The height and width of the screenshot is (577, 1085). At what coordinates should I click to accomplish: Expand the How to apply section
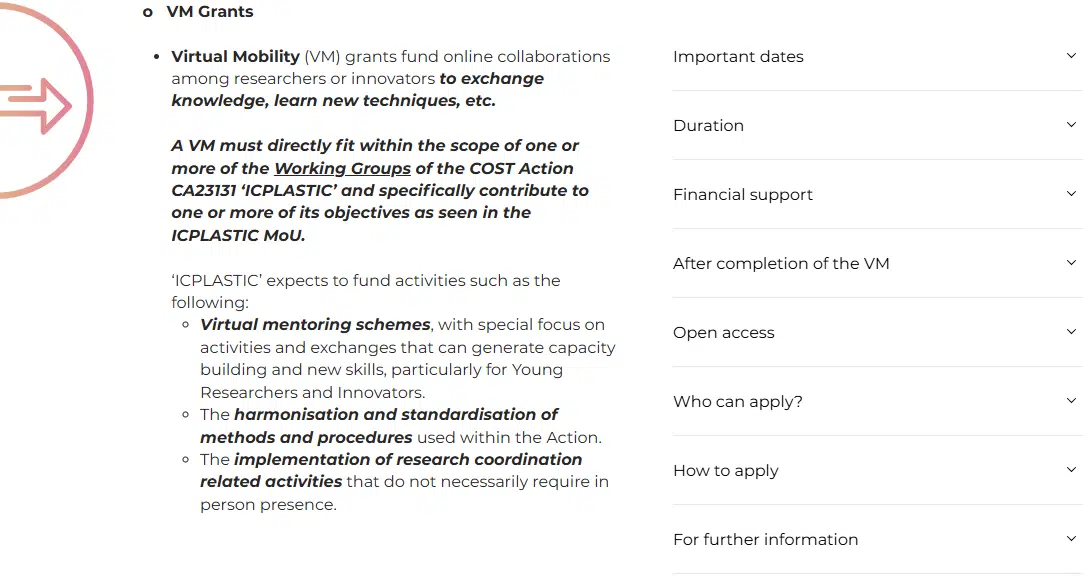click(x=726, y=469)
